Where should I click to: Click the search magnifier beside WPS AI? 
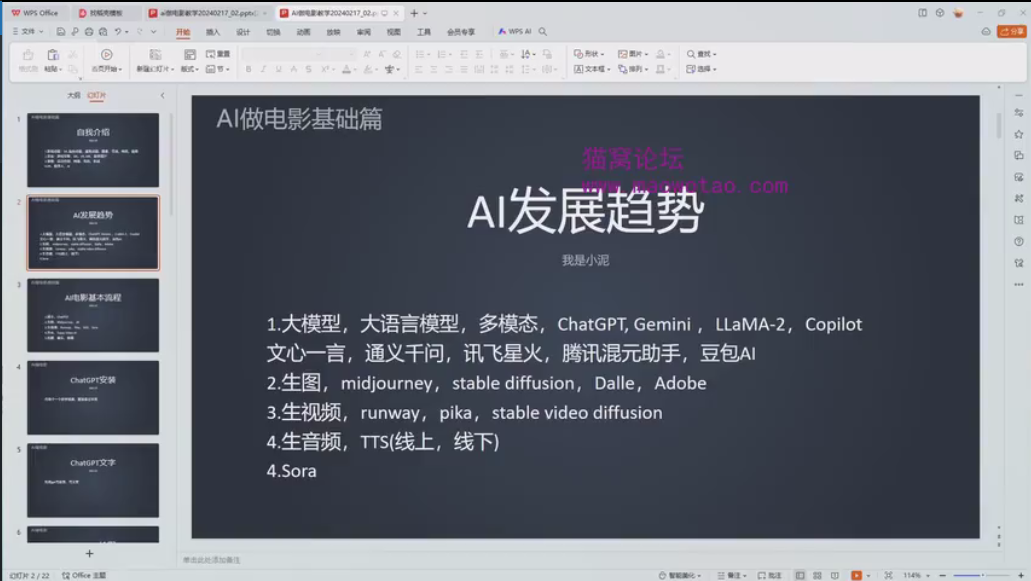tap(543, 32)
